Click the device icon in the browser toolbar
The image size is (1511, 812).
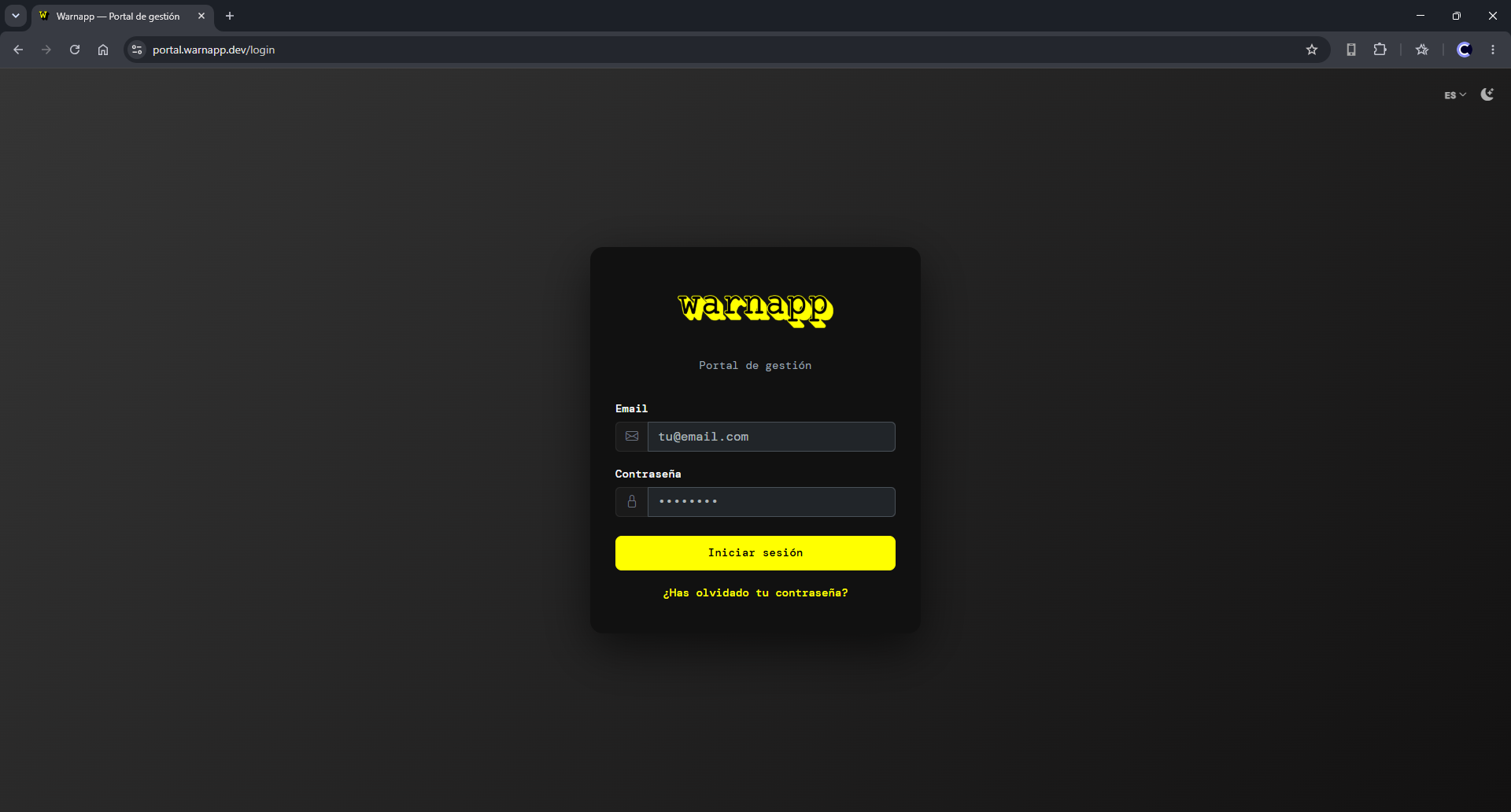pos(1351,50)
